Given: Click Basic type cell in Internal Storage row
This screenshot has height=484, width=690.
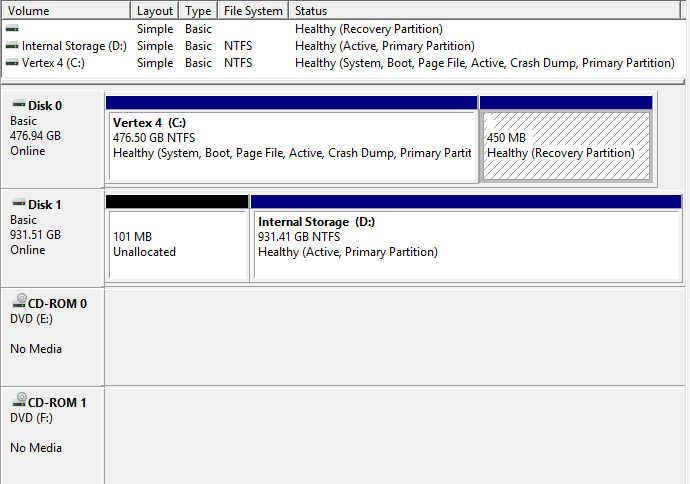Looking at the screenshot, I should (198, 46).
